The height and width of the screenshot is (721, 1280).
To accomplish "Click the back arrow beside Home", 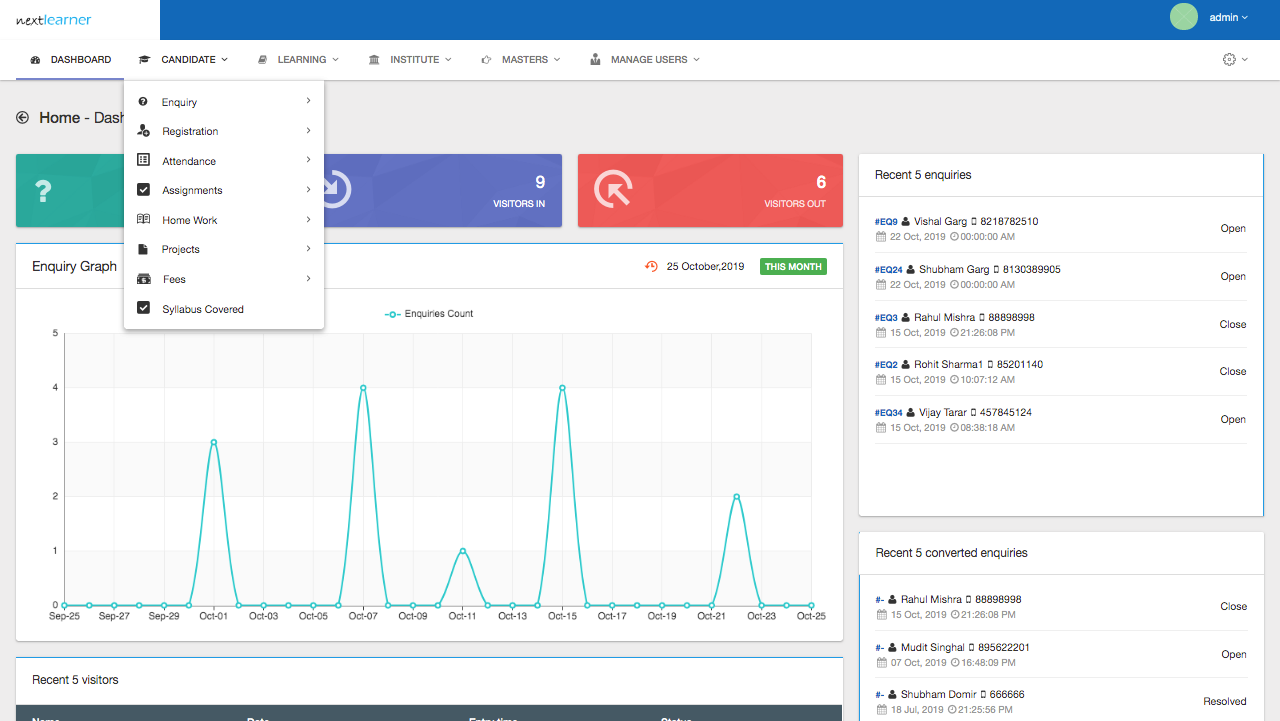I will (x=23, y=118).
